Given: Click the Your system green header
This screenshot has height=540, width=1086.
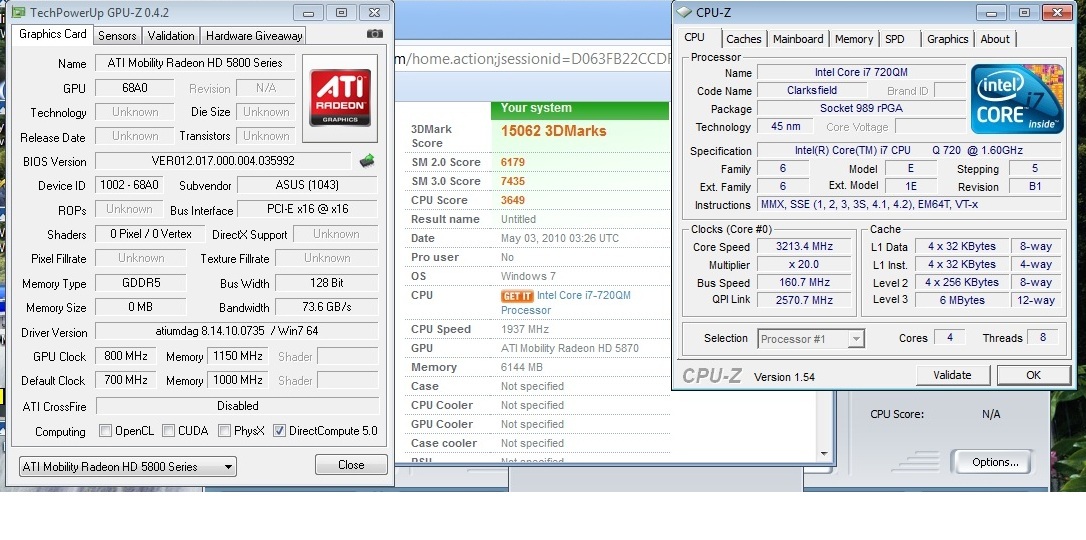Looking at the screenshot, I should 580,109.
